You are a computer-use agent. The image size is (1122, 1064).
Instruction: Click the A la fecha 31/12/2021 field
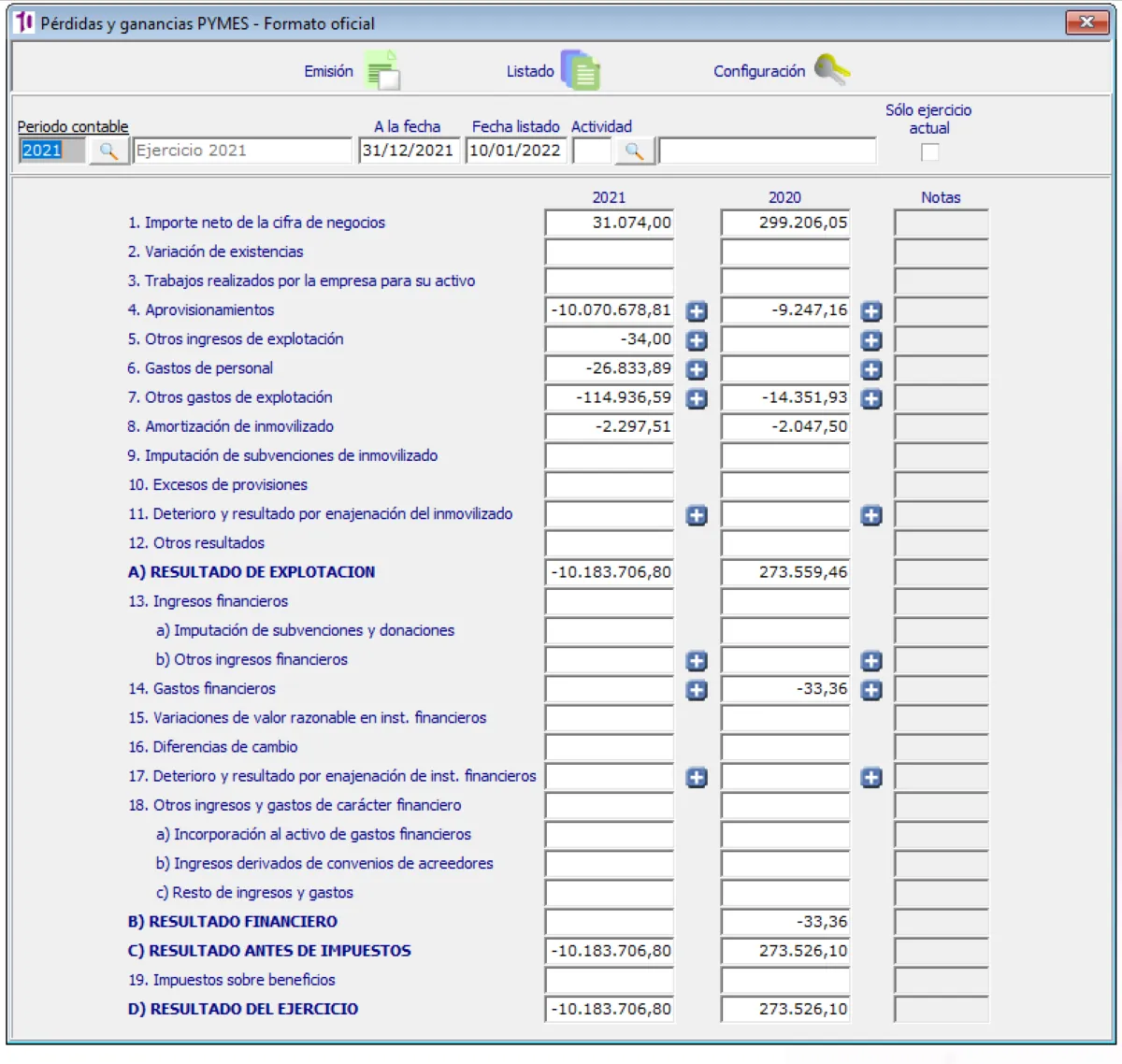409,151
